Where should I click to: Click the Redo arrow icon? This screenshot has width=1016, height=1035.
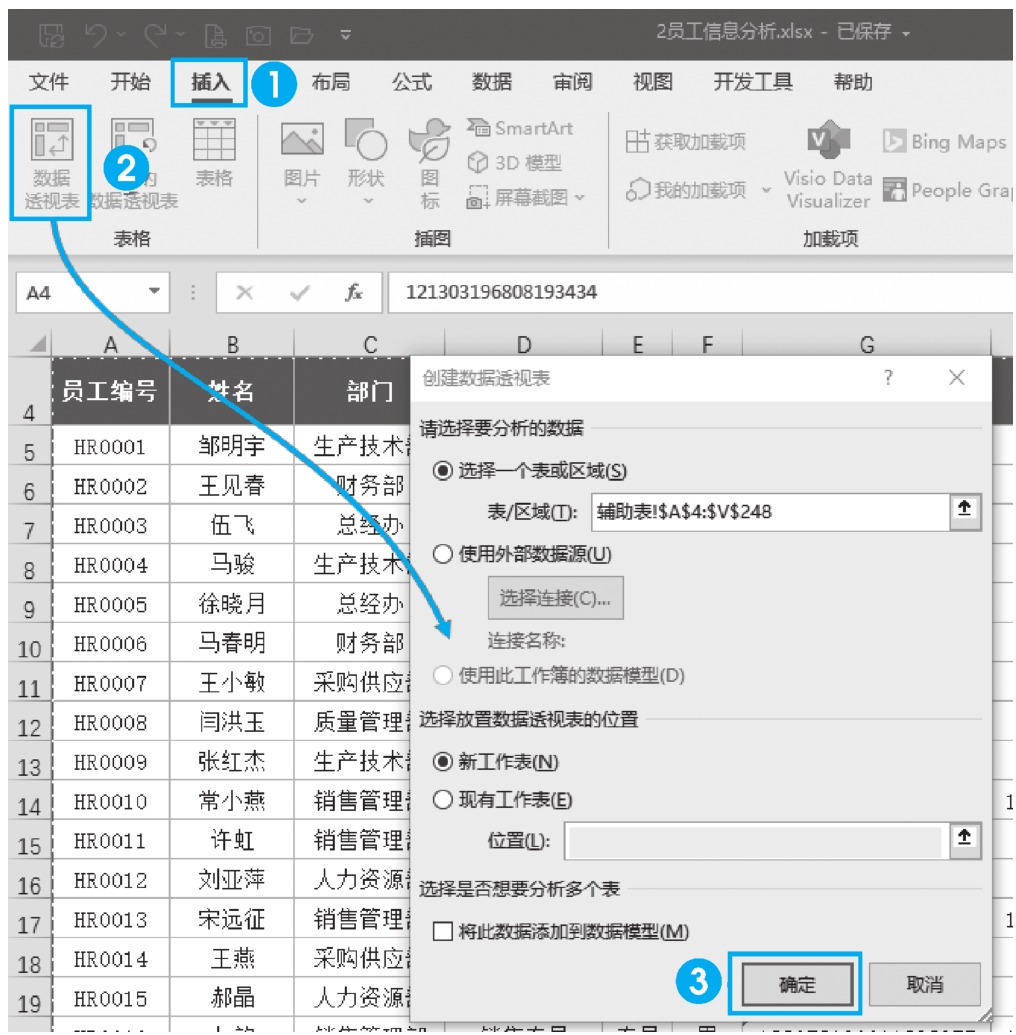click(x=155, y=34)
